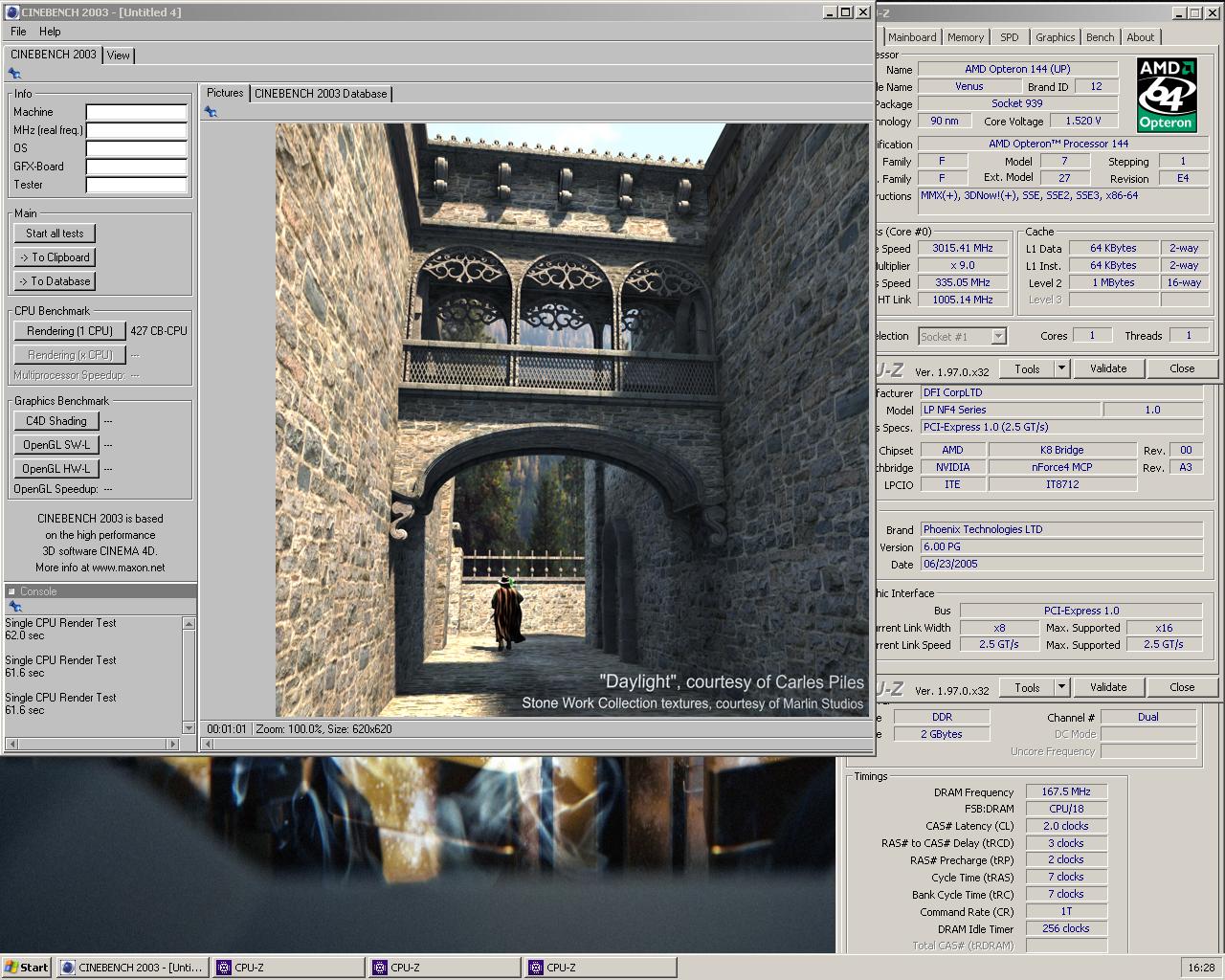Viewport: 1225px width, 980px height.
Task: Click the Phoenix Technologies LTD BIOS brand
Action: coord(1061,529)
